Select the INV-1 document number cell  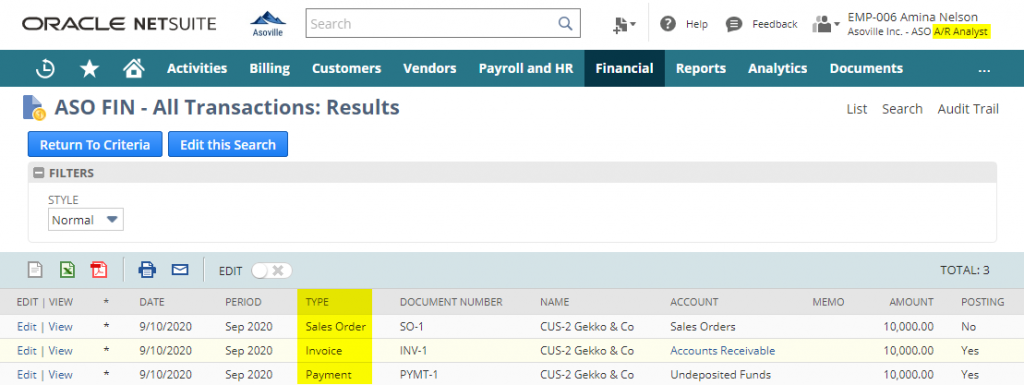tap(413, 350)
